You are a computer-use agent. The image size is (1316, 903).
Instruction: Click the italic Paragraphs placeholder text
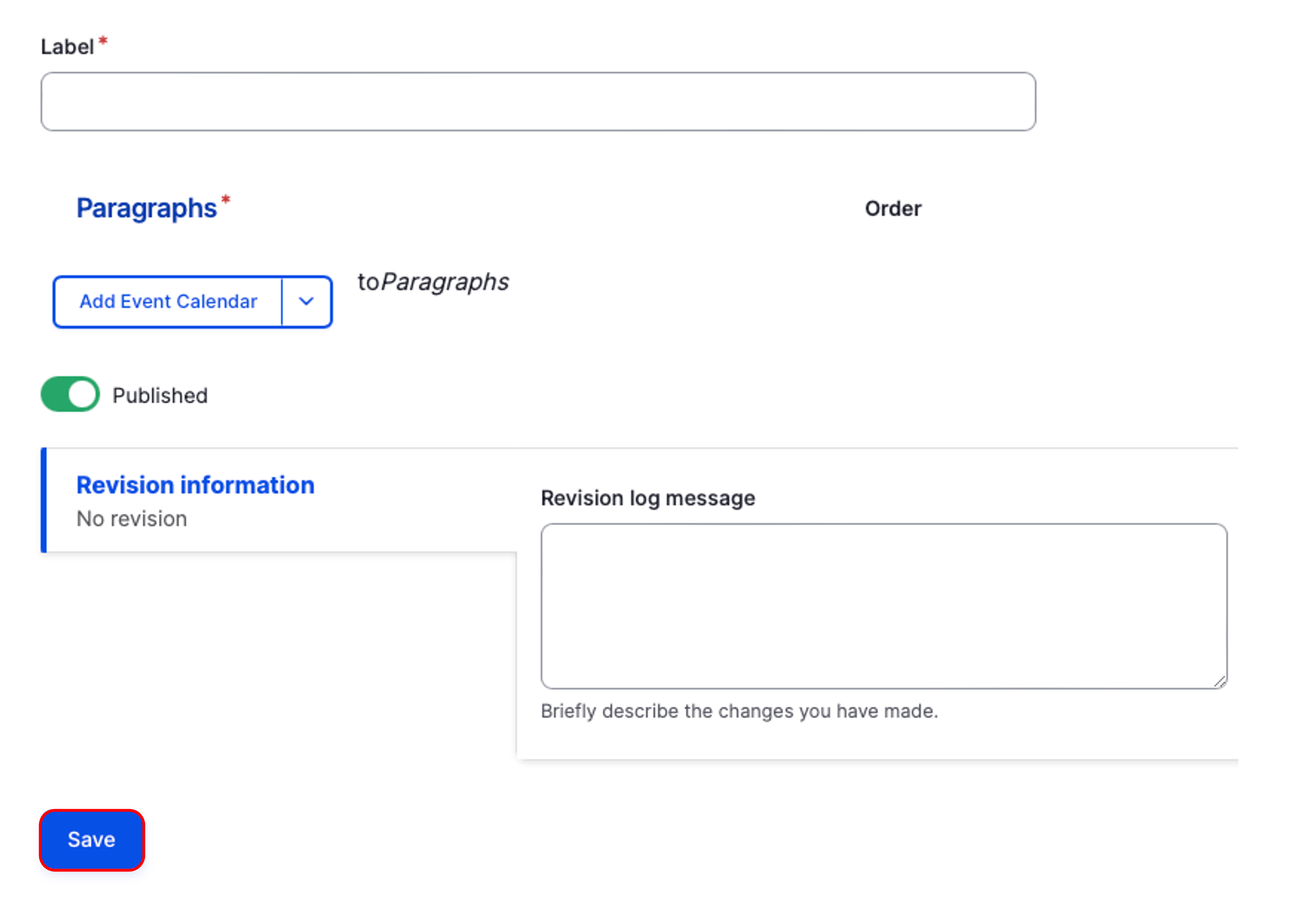pyautogui.click(x=444, y=282)
